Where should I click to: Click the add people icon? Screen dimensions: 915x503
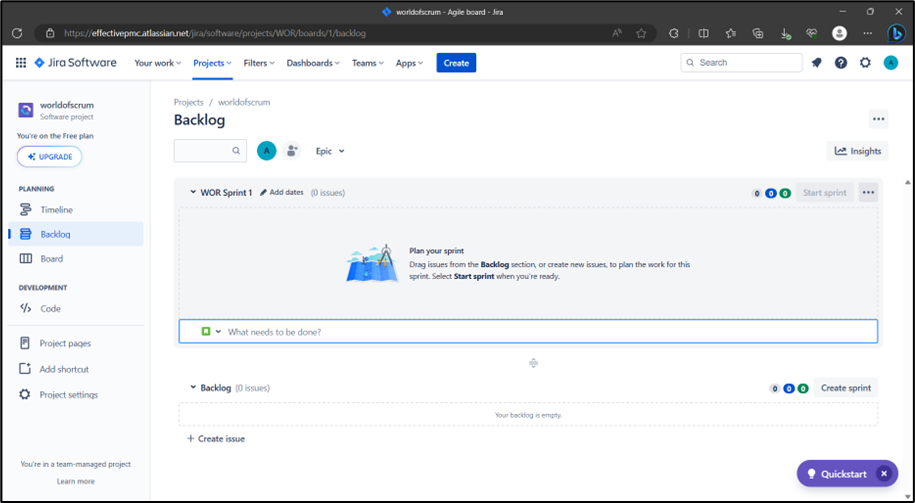click(x=292, y=151)
